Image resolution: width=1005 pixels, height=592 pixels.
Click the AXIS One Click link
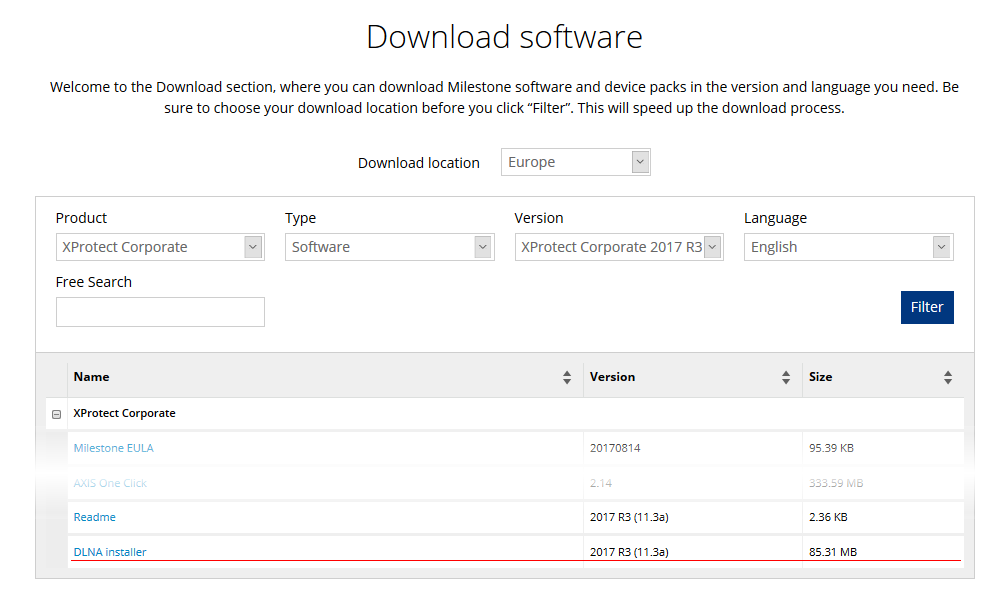pyautogui.click(x=109, y=482)
